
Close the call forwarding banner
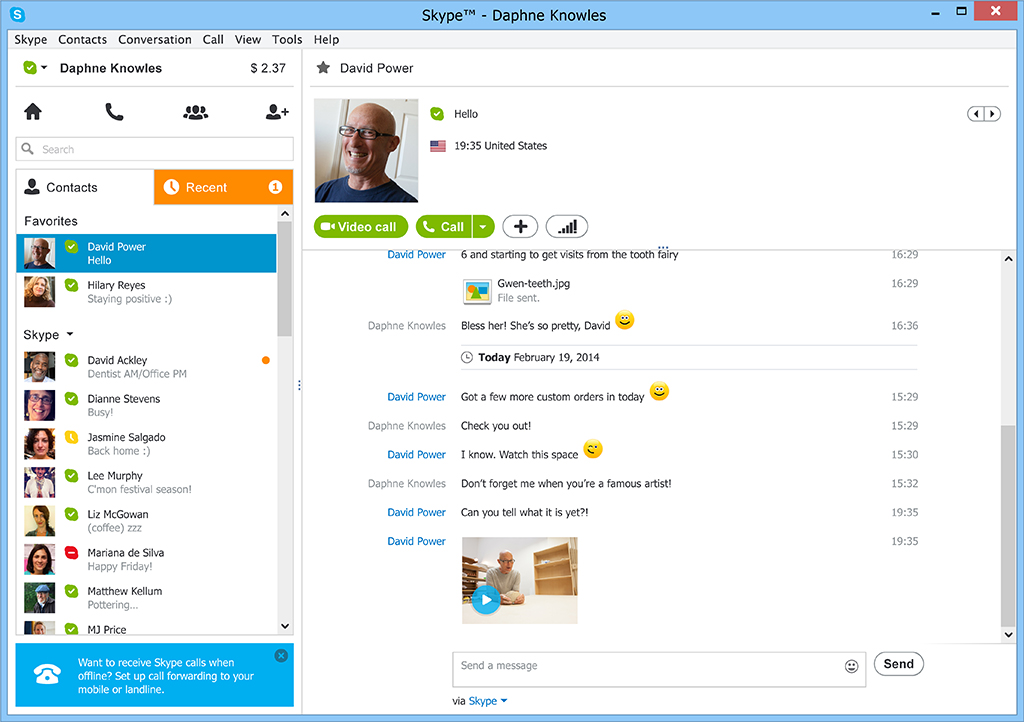(x=281, y=655)
